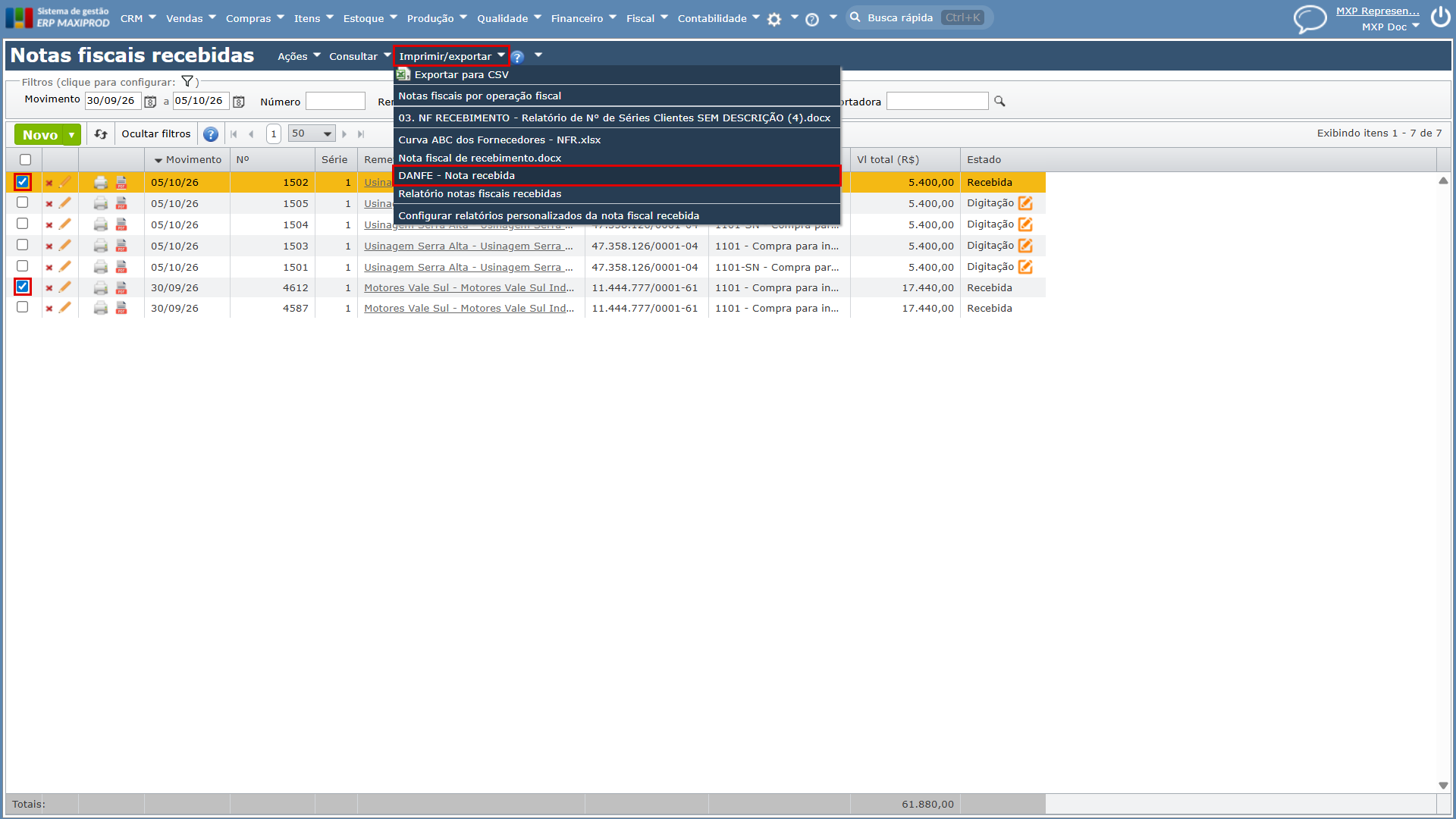Open the MXP Represen... account link

1377,11
